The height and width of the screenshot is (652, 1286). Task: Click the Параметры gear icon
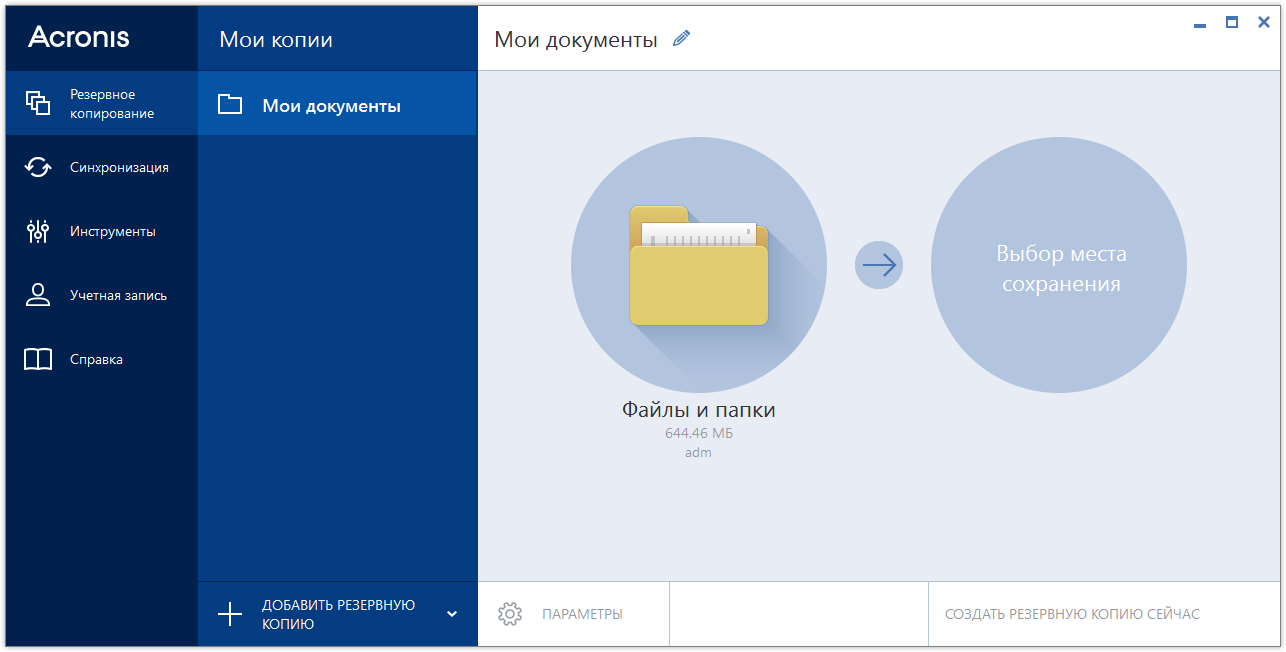512,614
